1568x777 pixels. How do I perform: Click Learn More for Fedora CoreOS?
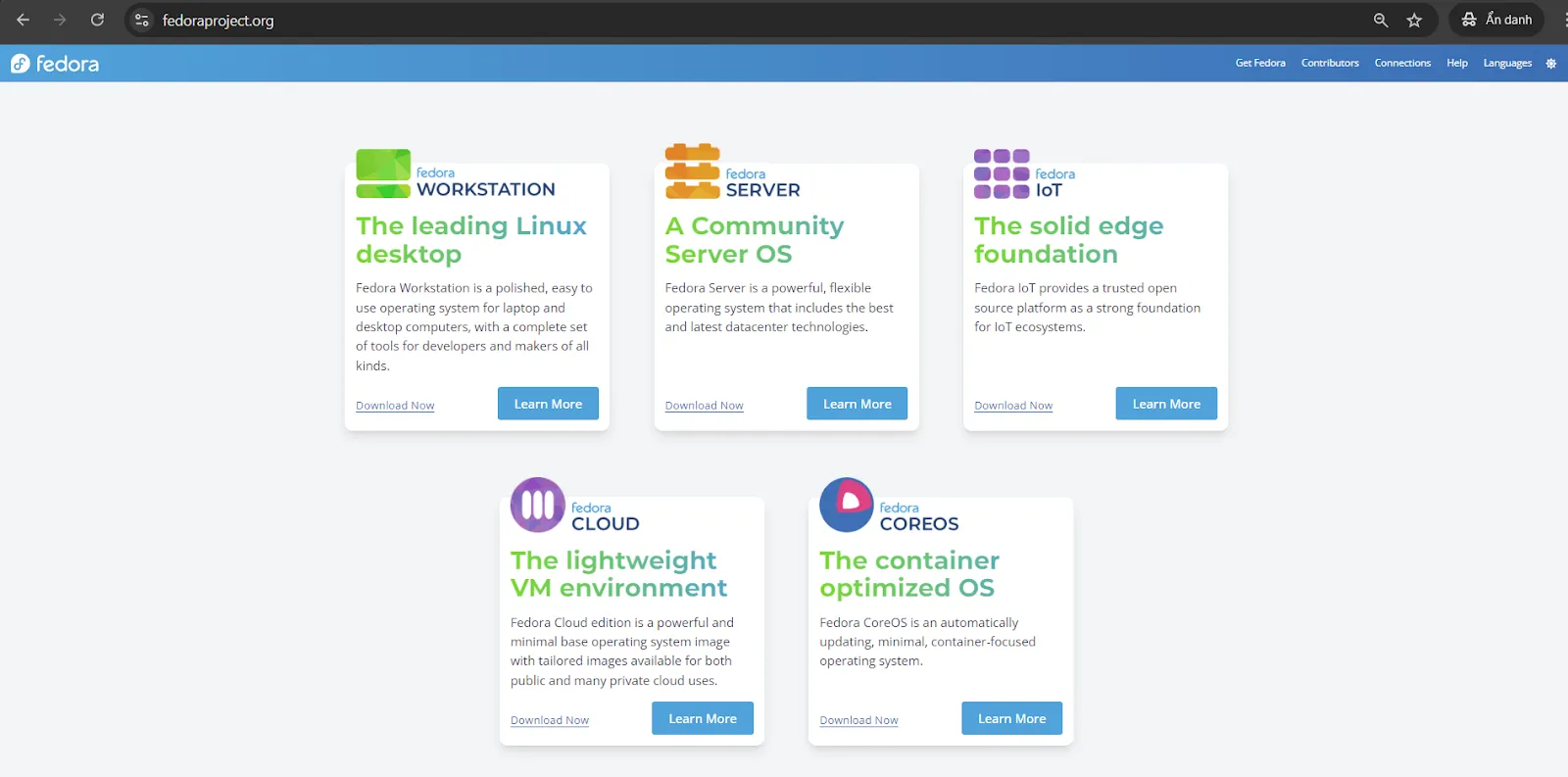click(1012, 718)
